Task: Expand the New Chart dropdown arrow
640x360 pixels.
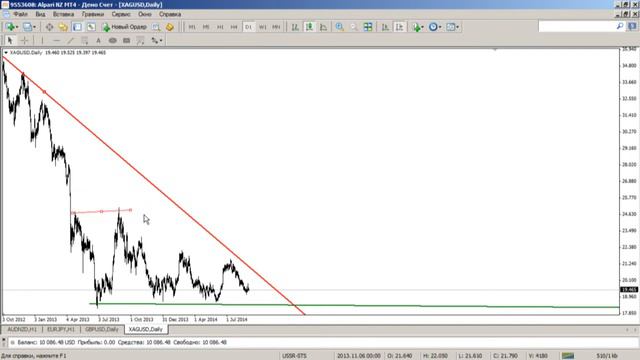Action: point(17,27)
